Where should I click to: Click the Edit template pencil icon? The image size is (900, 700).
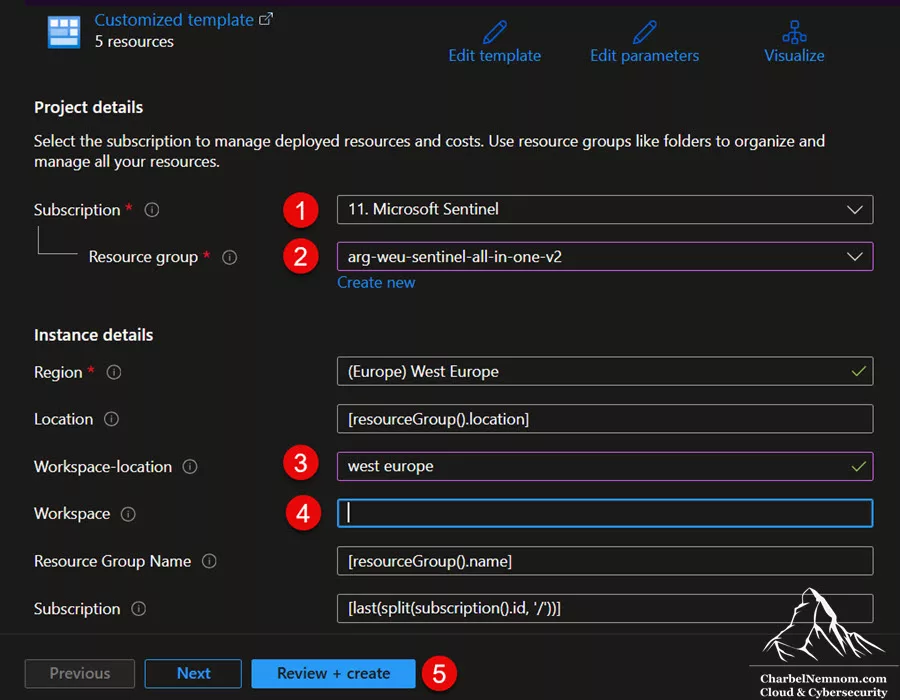pyautogui.click(x=495, y=32)
